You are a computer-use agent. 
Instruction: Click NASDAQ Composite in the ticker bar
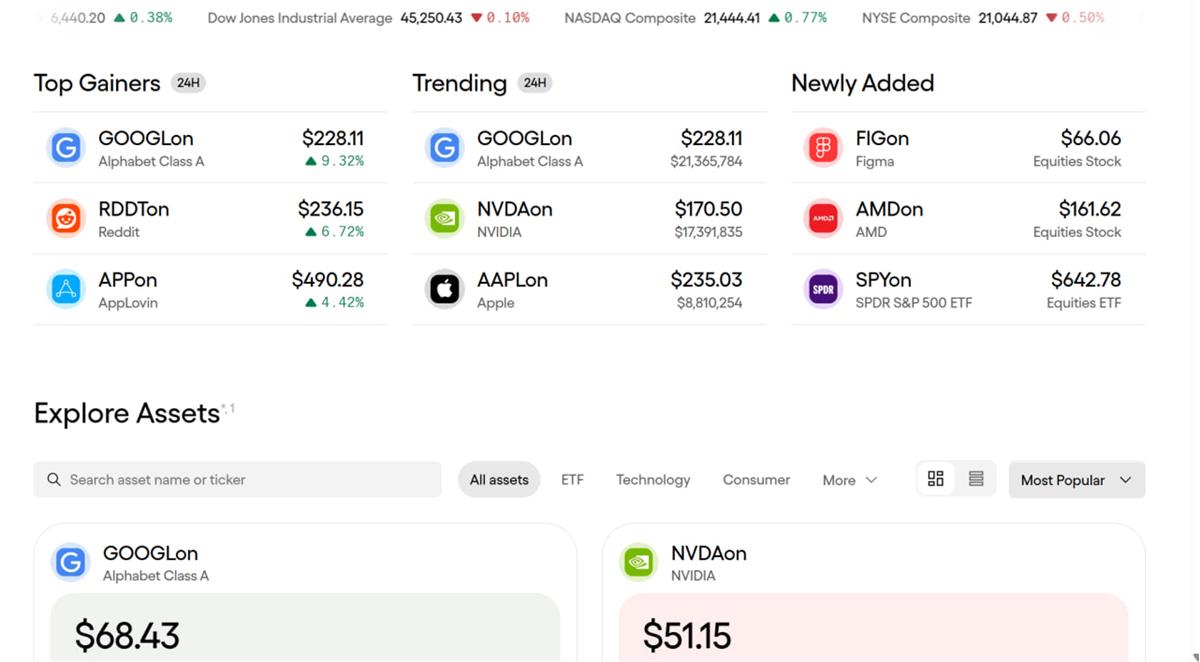tap(629, 18)
